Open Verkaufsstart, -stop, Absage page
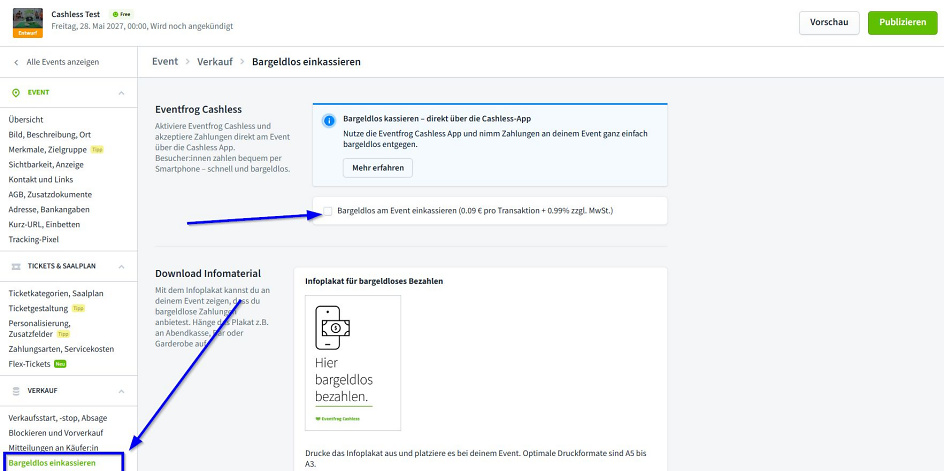The height and width of the screenshot is (471, 944). pyautogui.click(x=58, y=418)
